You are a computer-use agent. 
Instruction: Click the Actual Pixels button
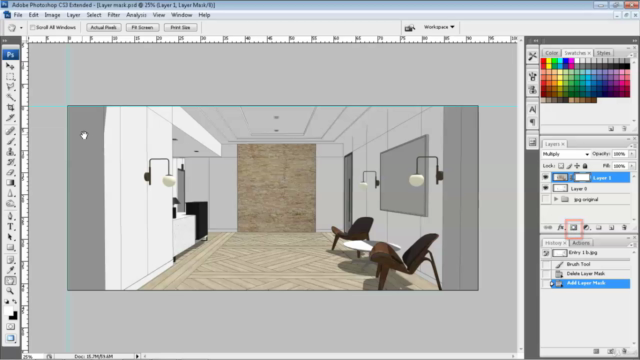[104, 27]
